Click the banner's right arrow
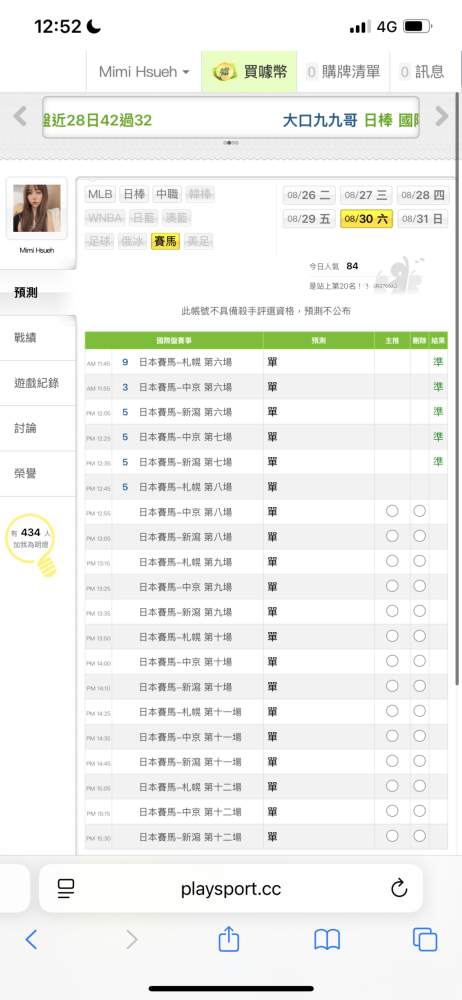The width and height of the screenshot is (462, 1000). tap(442, 116)
